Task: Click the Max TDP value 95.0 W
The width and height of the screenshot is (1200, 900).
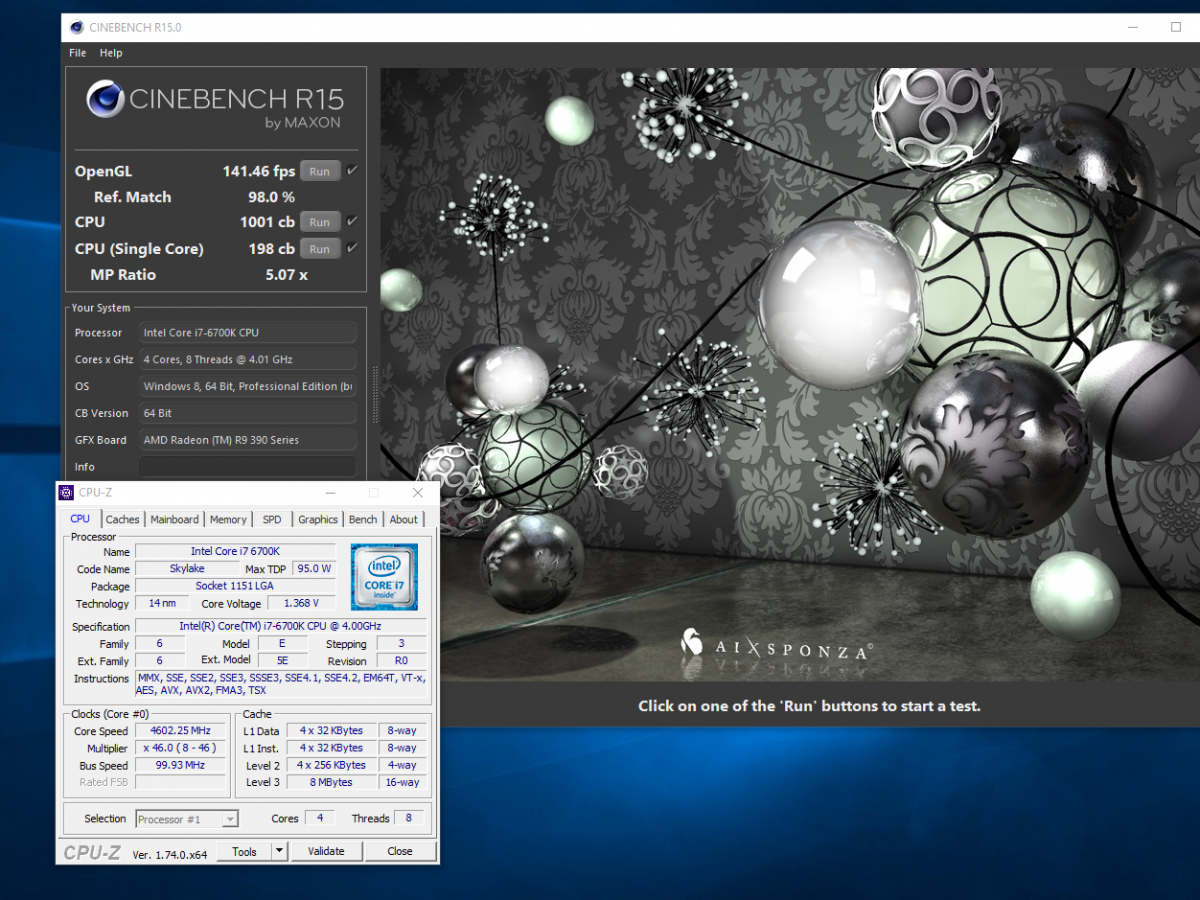Action: tap(314, 568)
